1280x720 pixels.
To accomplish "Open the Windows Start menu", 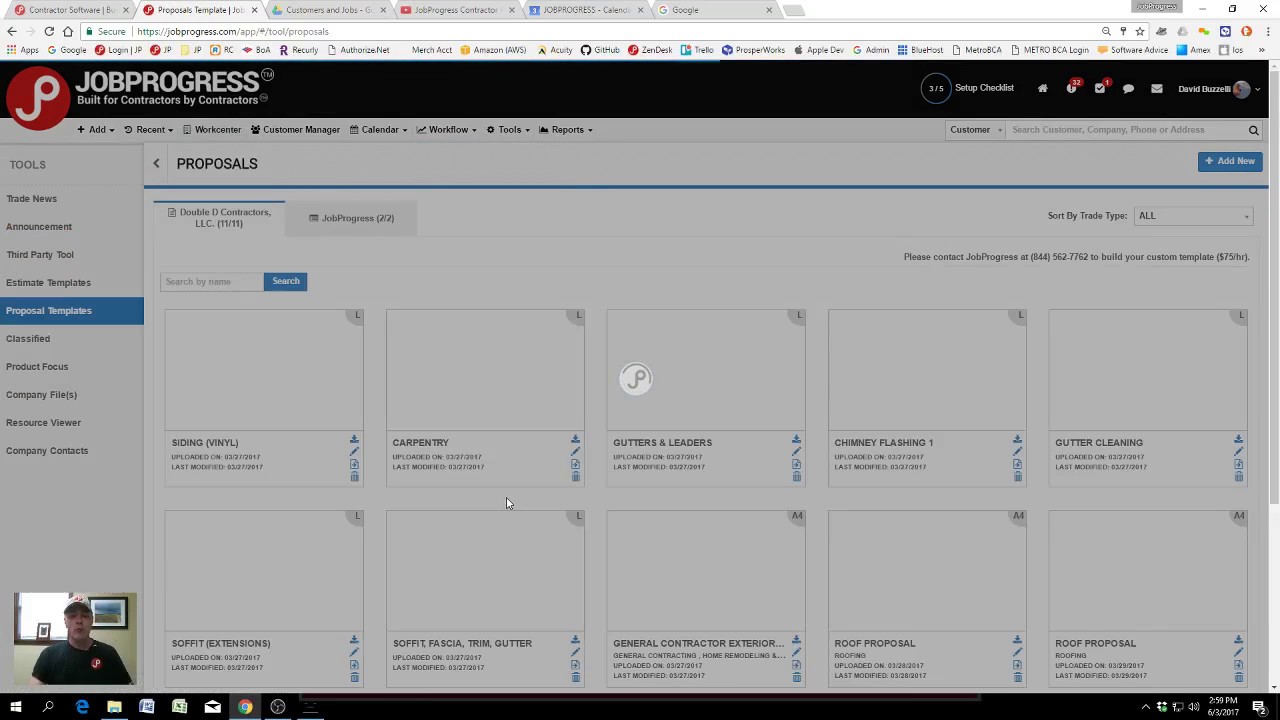I will pos(15,707).
